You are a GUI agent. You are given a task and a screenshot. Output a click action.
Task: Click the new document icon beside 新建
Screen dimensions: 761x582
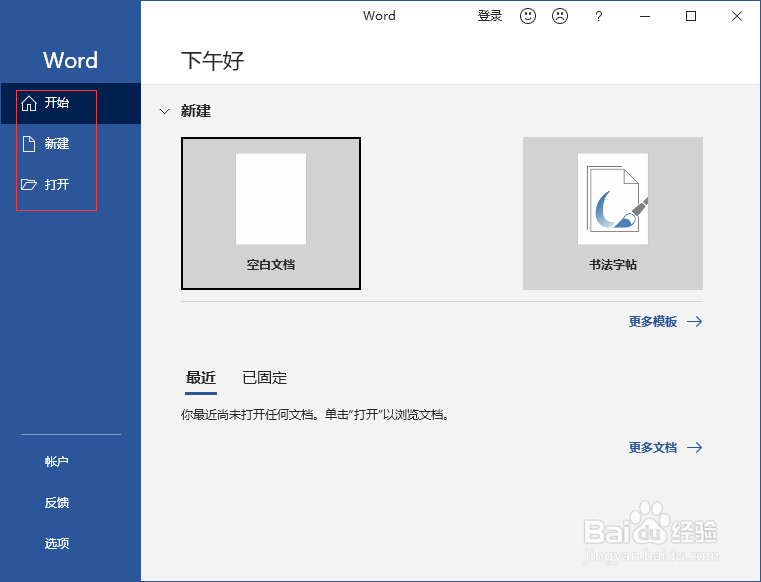(29, 144)
